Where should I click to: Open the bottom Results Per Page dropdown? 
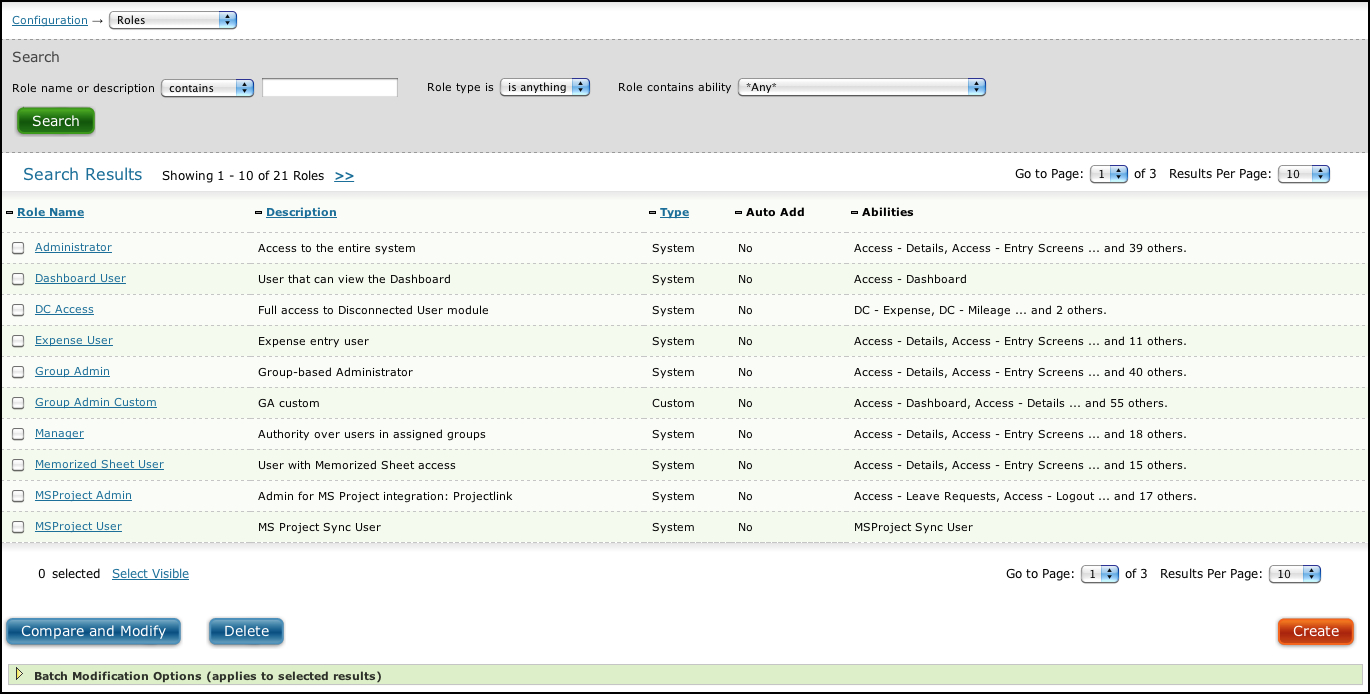[x=1295, y=574]
